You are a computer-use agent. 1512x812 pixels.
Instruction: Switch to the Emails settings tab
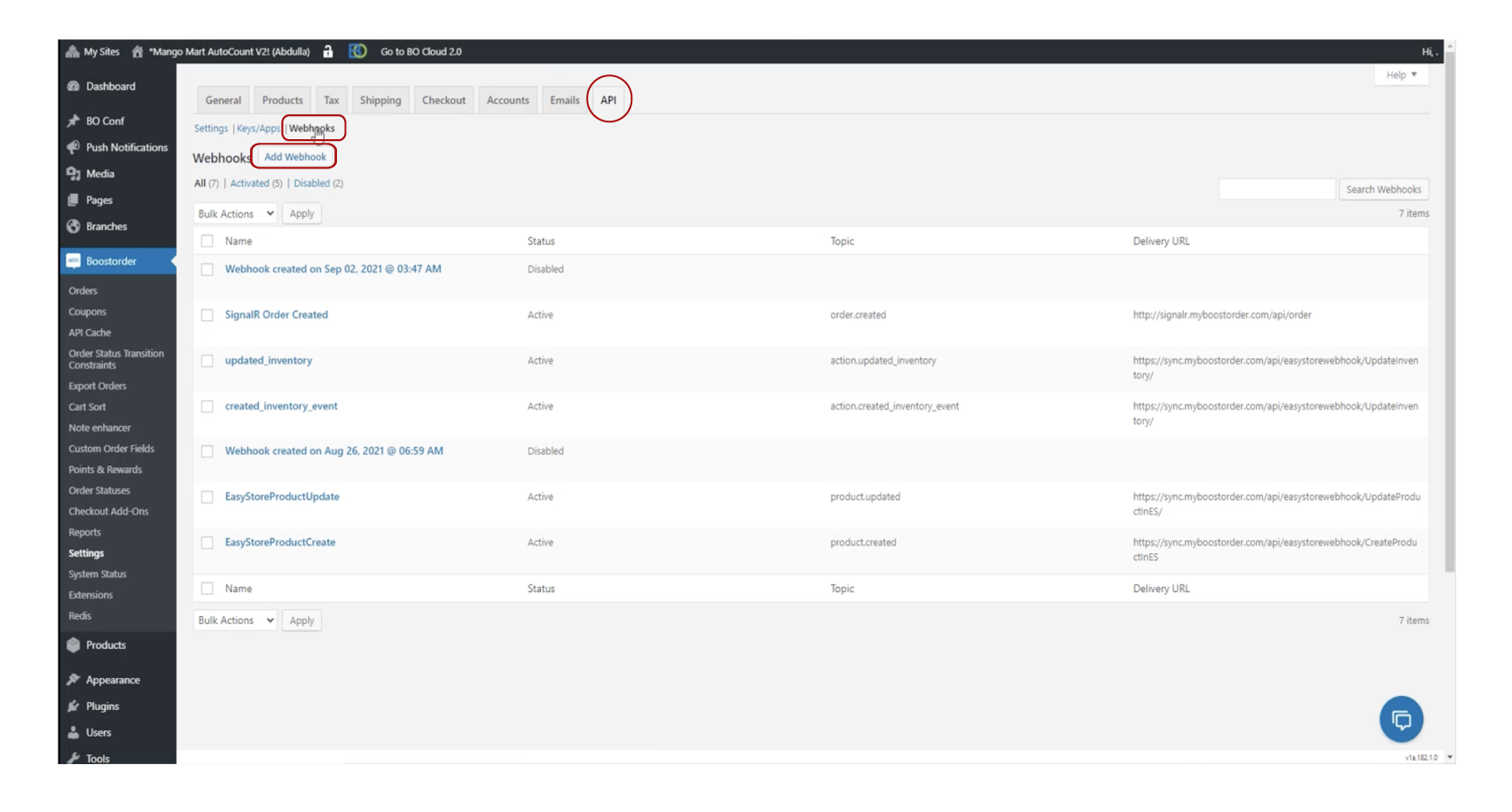pyautogui.click(x=565, y=100)
